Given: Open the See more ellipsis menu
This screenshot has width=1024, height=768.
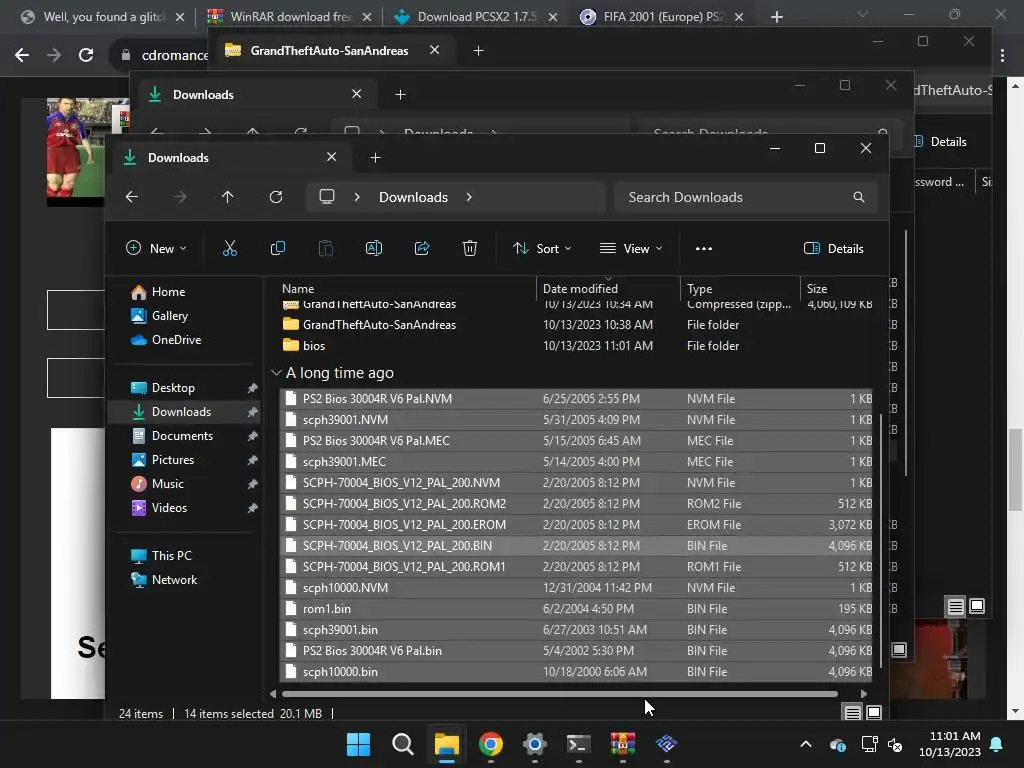Looking at the screenshot, I should [703, 248].
